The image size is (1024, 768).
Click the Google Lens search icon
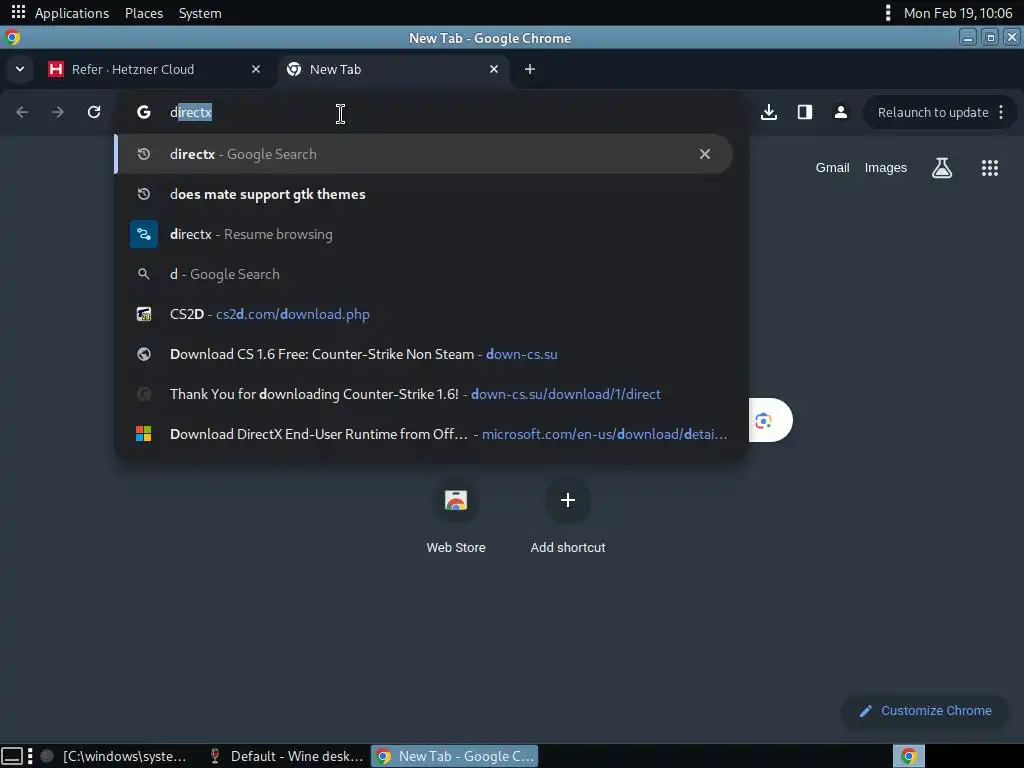click(763, 421)
